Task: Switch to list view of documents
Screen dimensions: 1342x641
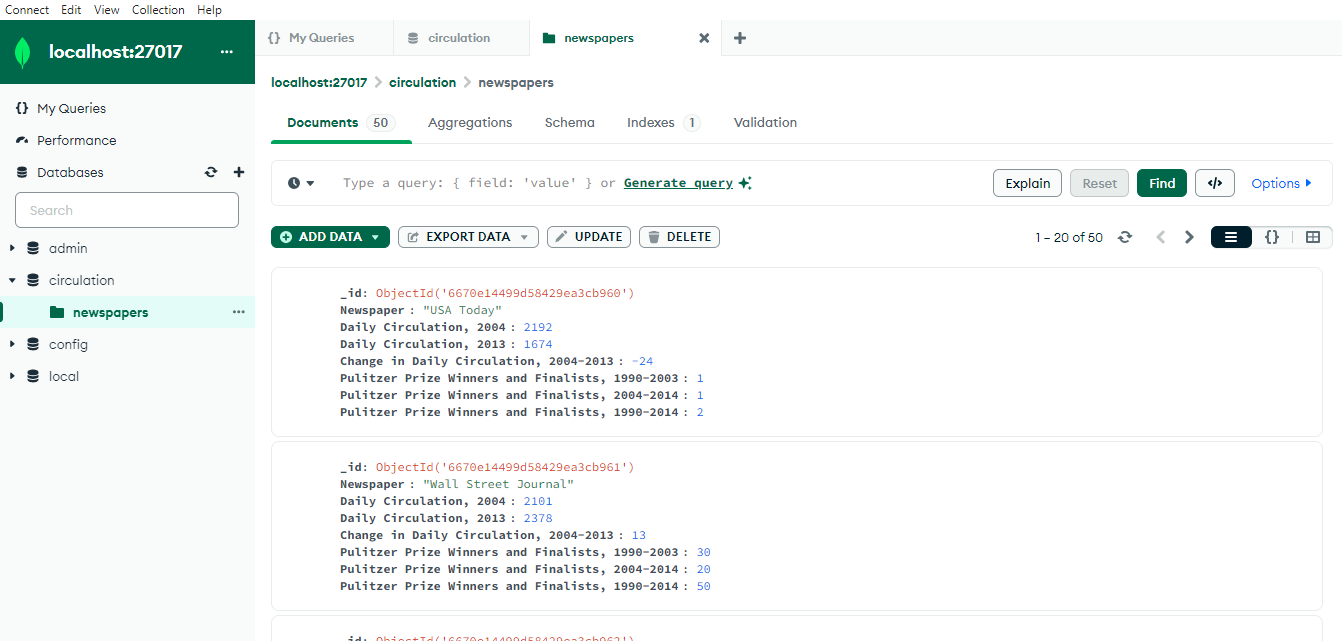Action: [x=1231, y=237]
